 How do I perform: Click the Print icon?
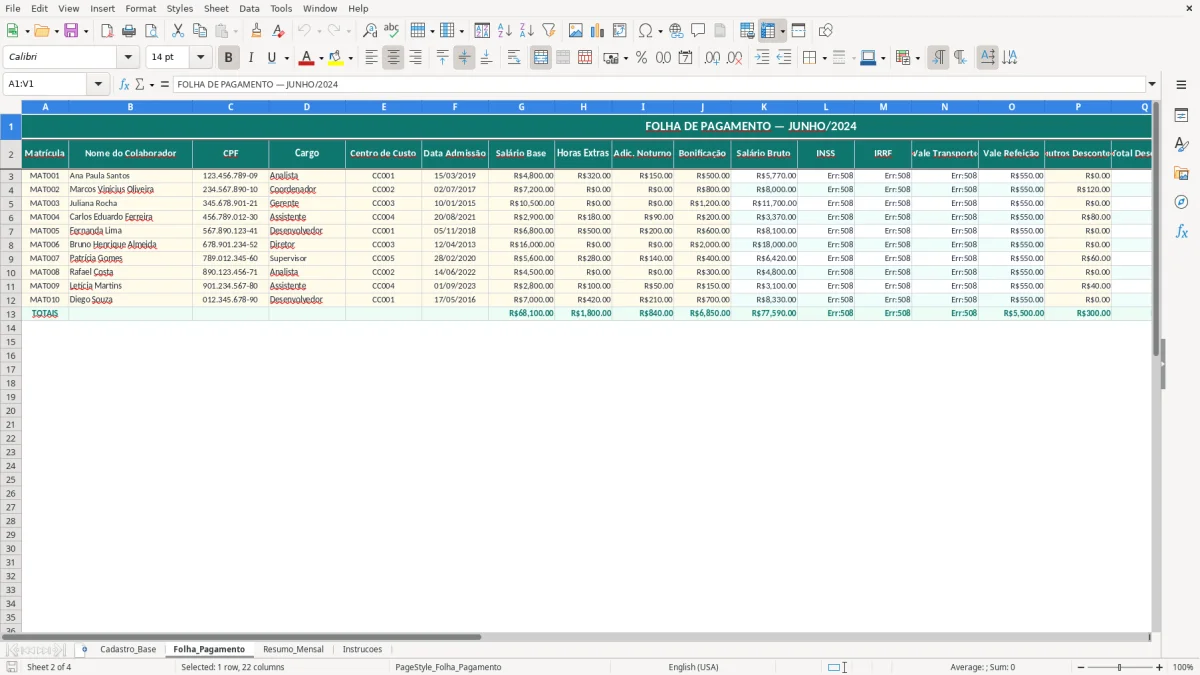click(x=129, y=31)
